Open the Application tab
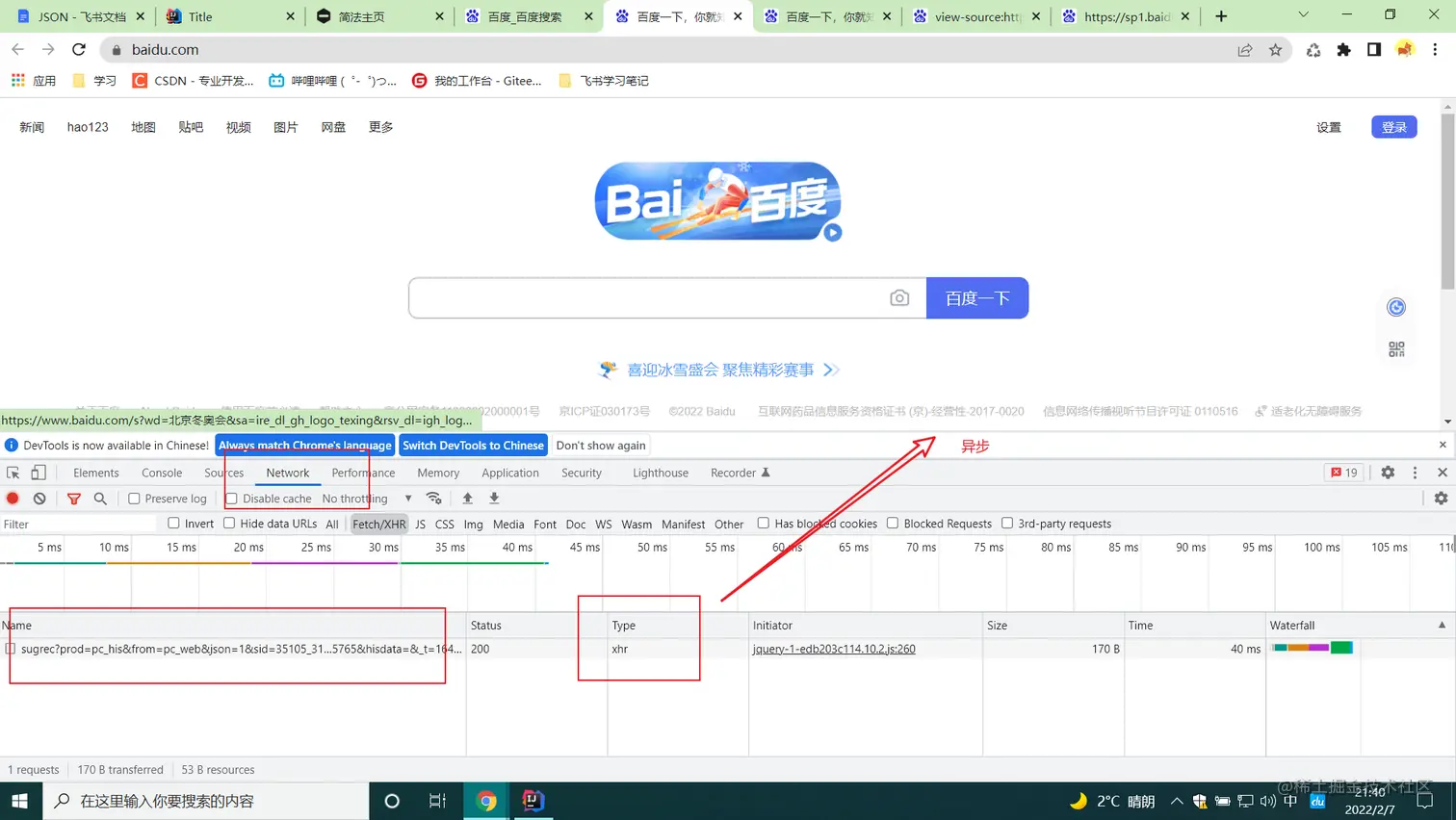Screen dimensions: 1456x820 tap(510, 473)
